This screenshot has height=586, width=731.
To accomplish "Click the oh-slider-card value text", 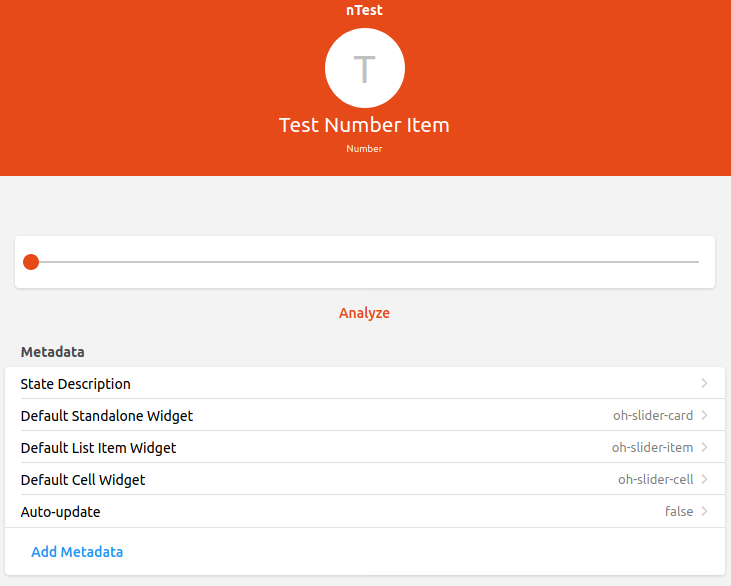I will point(653,416).
